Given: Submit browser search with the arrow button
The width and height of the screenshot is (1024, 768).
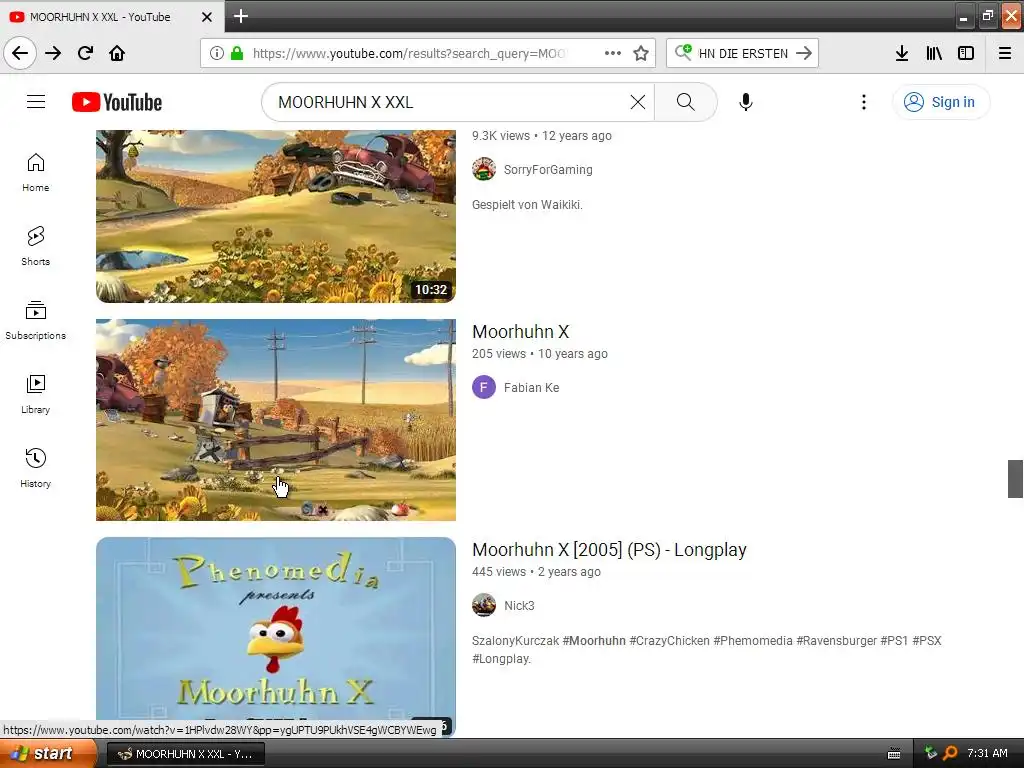Looking at the screenshot, I should point(804,53).
